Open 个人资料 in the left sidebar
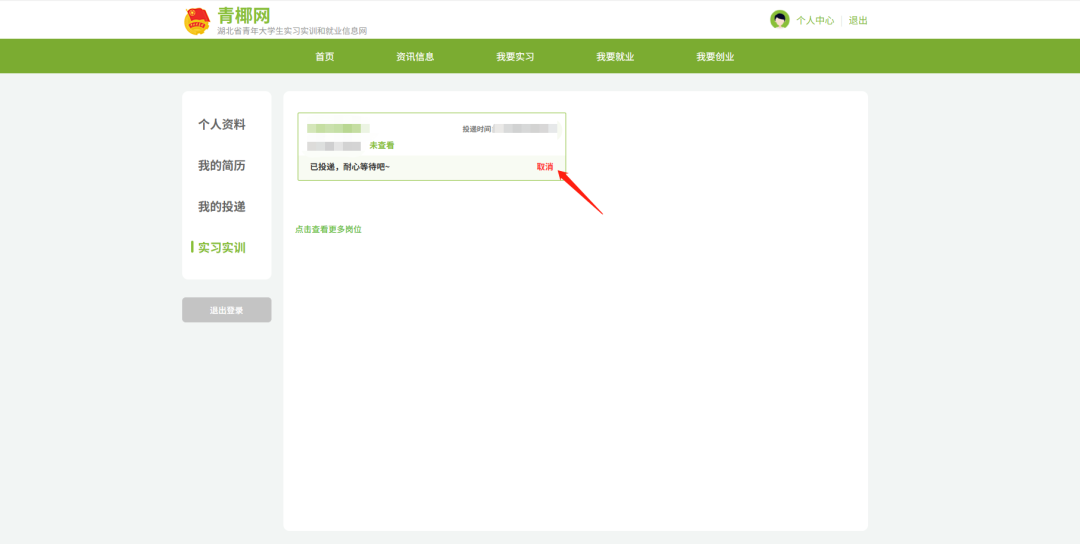 [x=221, y=125]
